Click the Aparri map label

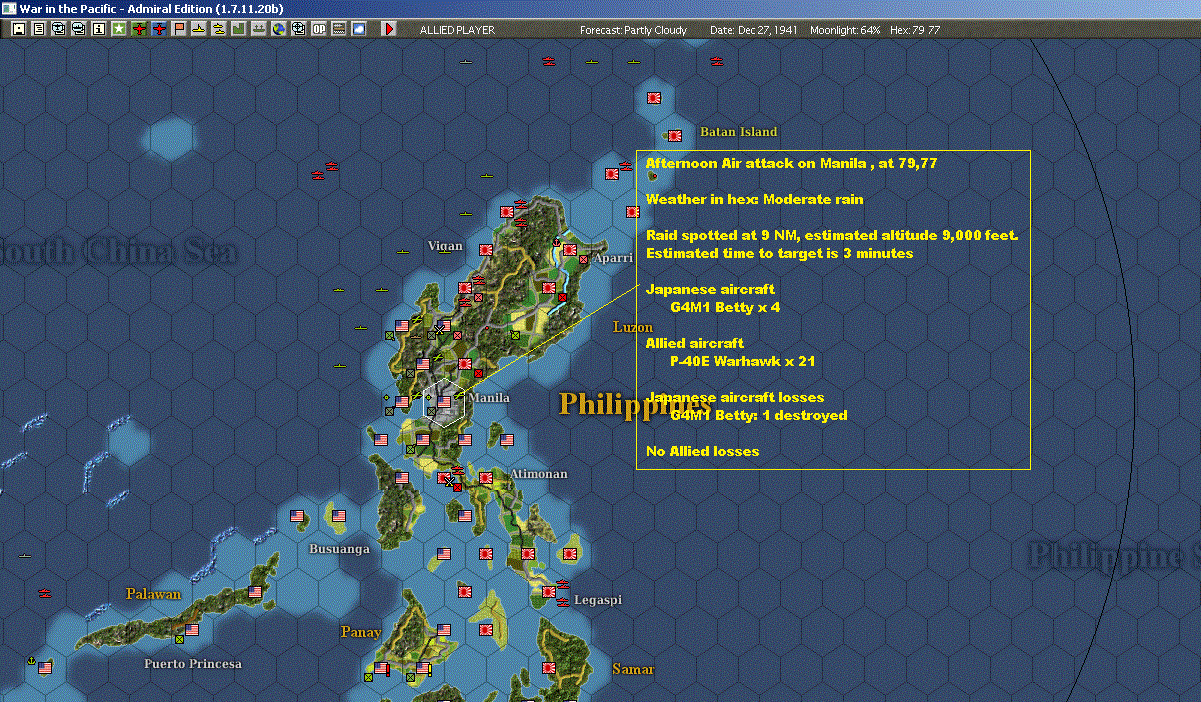coord(612,258)
